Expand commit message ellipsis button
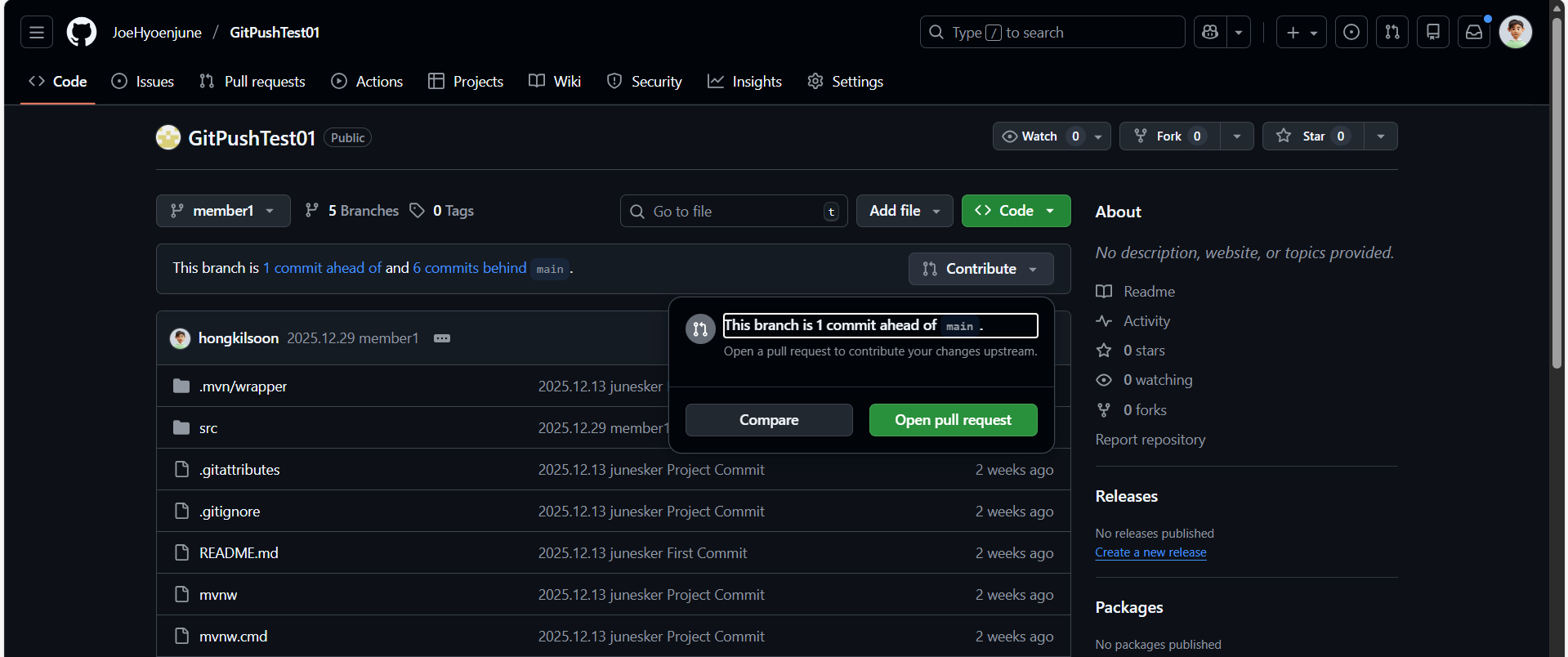 (x=442, y=338)
